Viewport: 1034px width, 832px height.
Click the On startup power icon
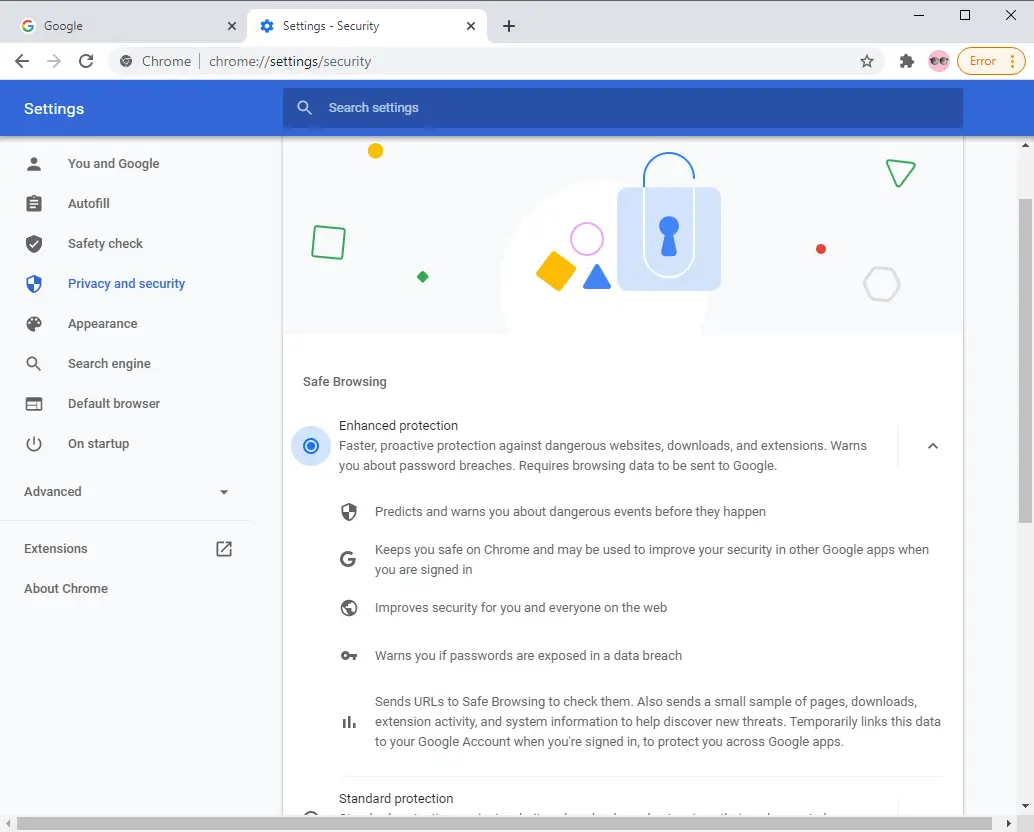(34, 444)
